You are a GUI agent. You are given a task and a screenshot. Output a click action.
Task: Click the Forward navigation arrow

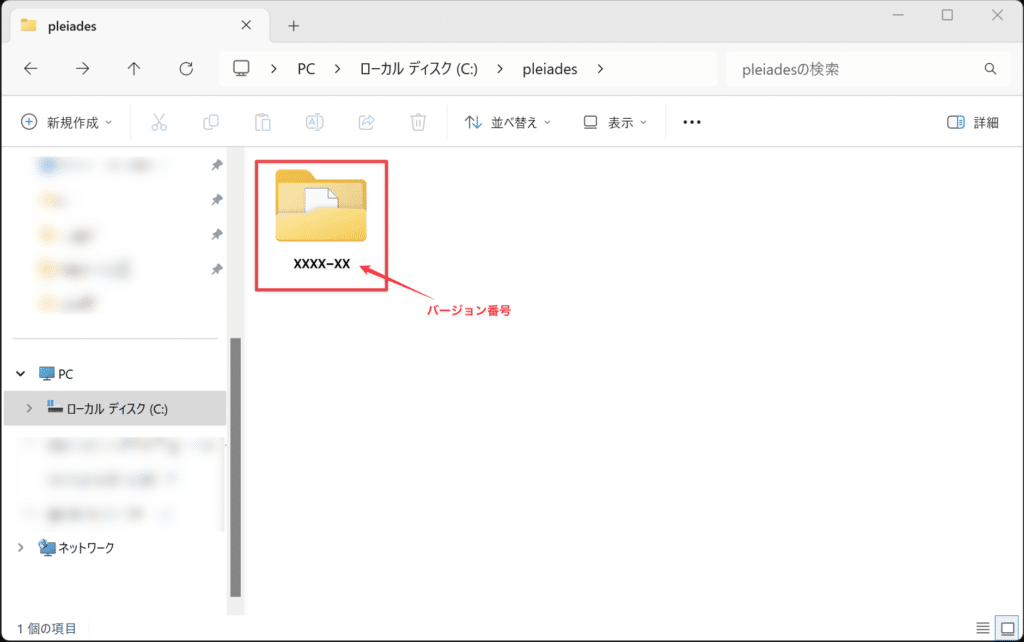click(83, 69)
